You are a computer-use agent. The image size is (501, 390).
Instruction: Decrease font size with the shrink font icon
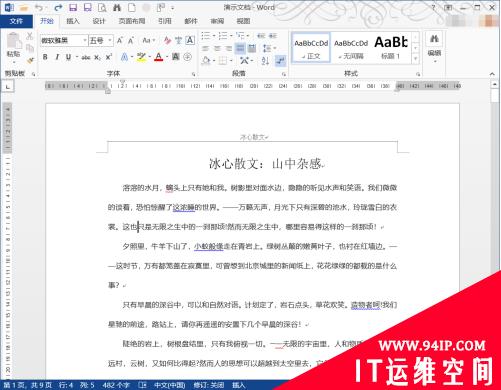click(131, 41)
